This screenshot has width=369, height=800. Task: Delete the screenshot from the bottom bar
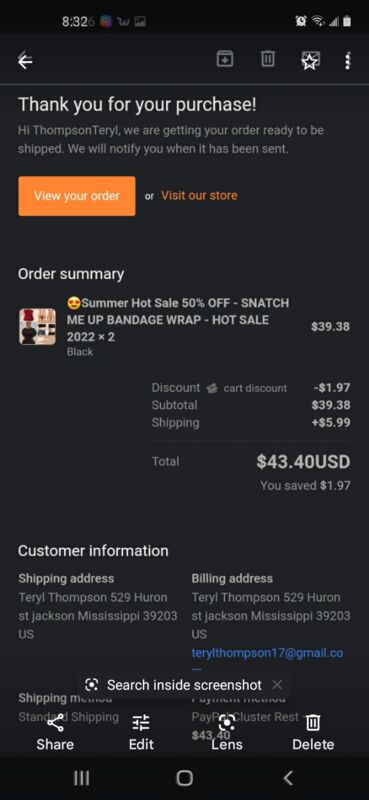(x=313, y=733)
